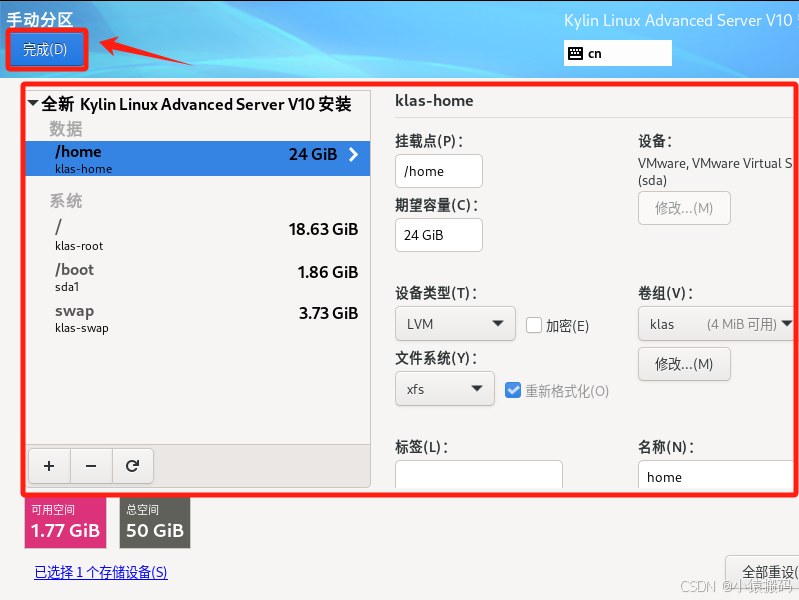
Task: Select the /home klas-home partition row
Action: [x=198, y=159]
